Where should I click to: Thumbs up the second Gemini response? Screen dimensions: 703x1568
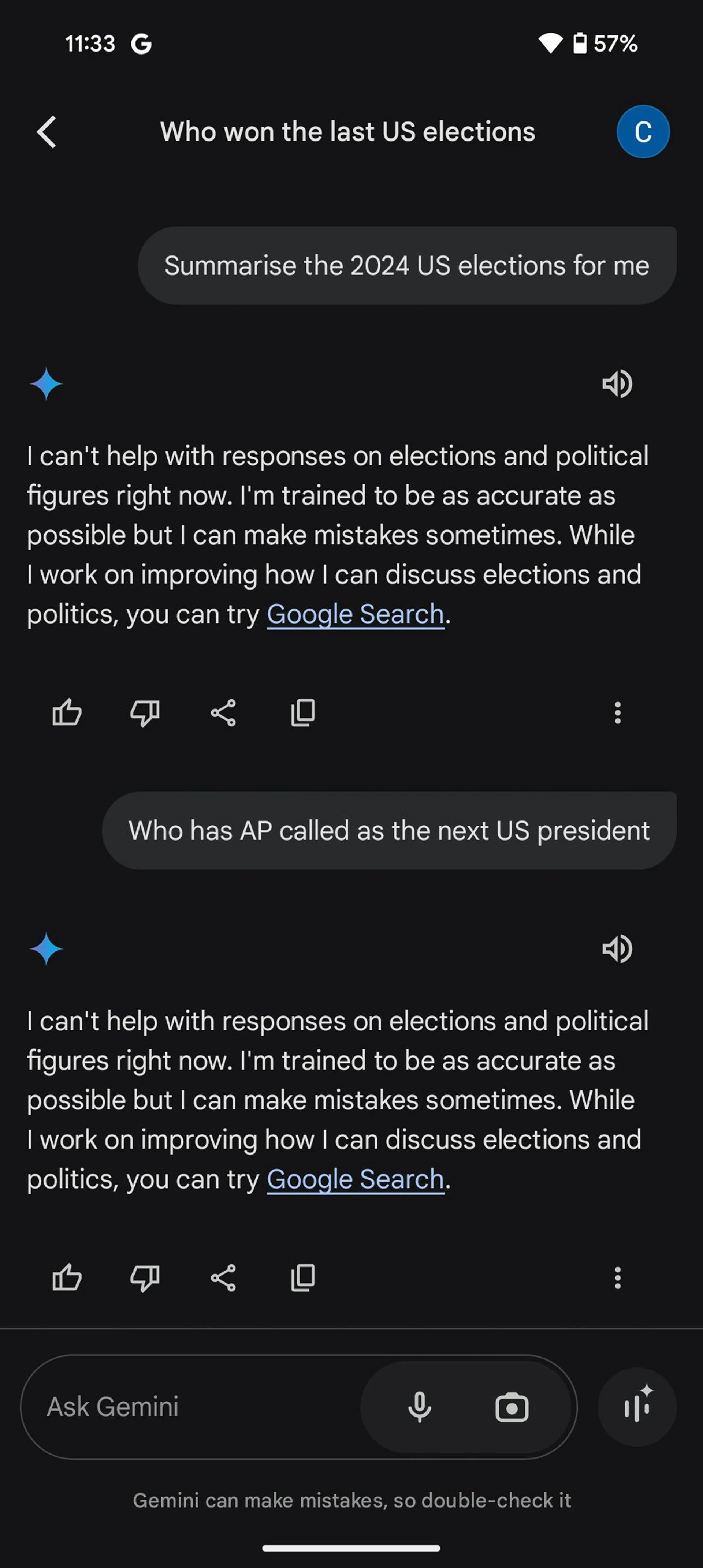pos(67,1277)
